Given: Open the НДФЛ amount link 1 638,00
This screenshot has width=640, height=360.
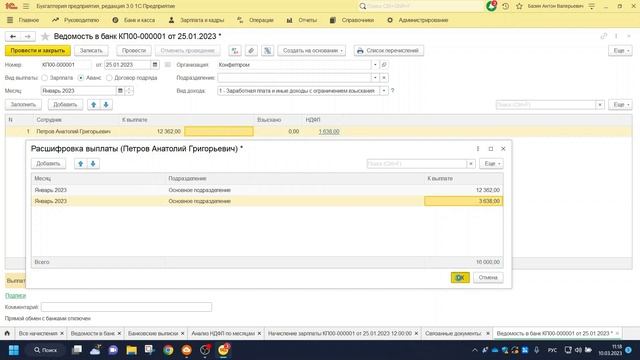Looking at the screenshot, I should [329, 131].
